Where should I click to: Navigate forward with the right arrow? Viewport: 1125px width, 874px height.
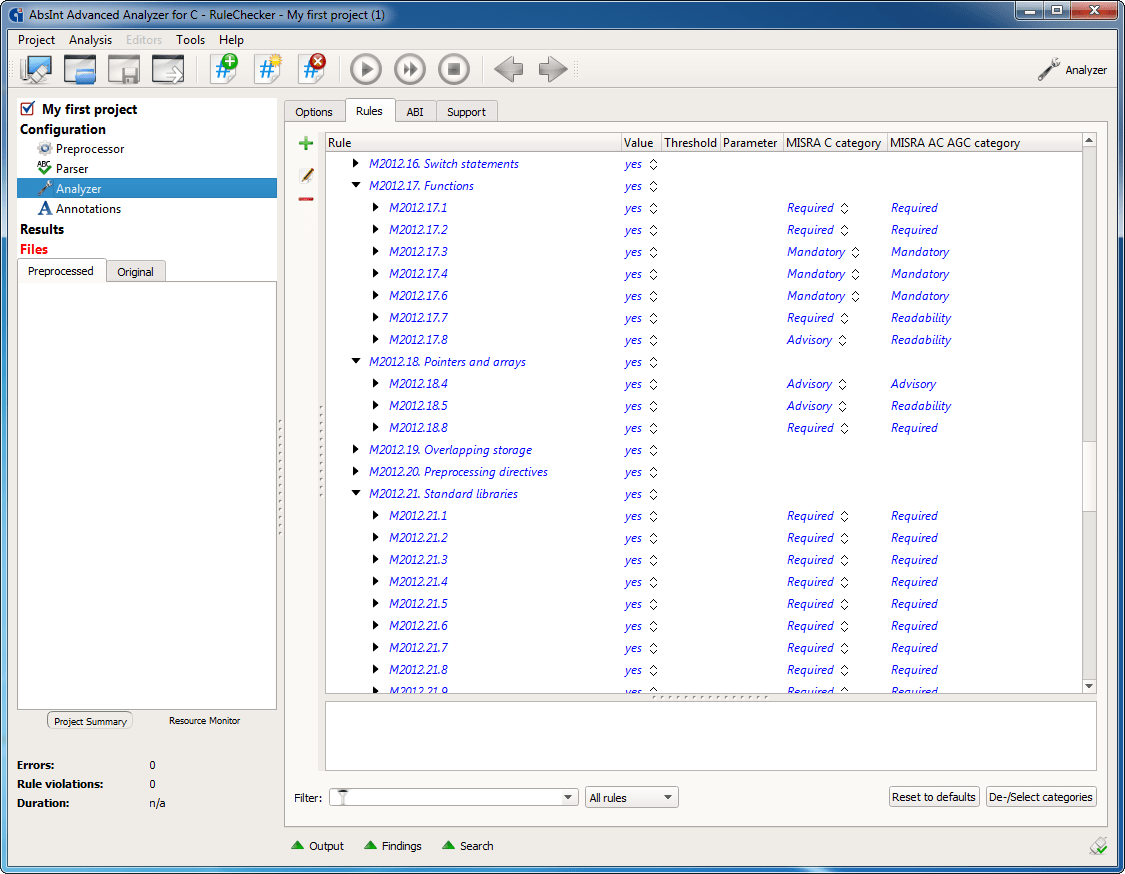tap(552, 70)
